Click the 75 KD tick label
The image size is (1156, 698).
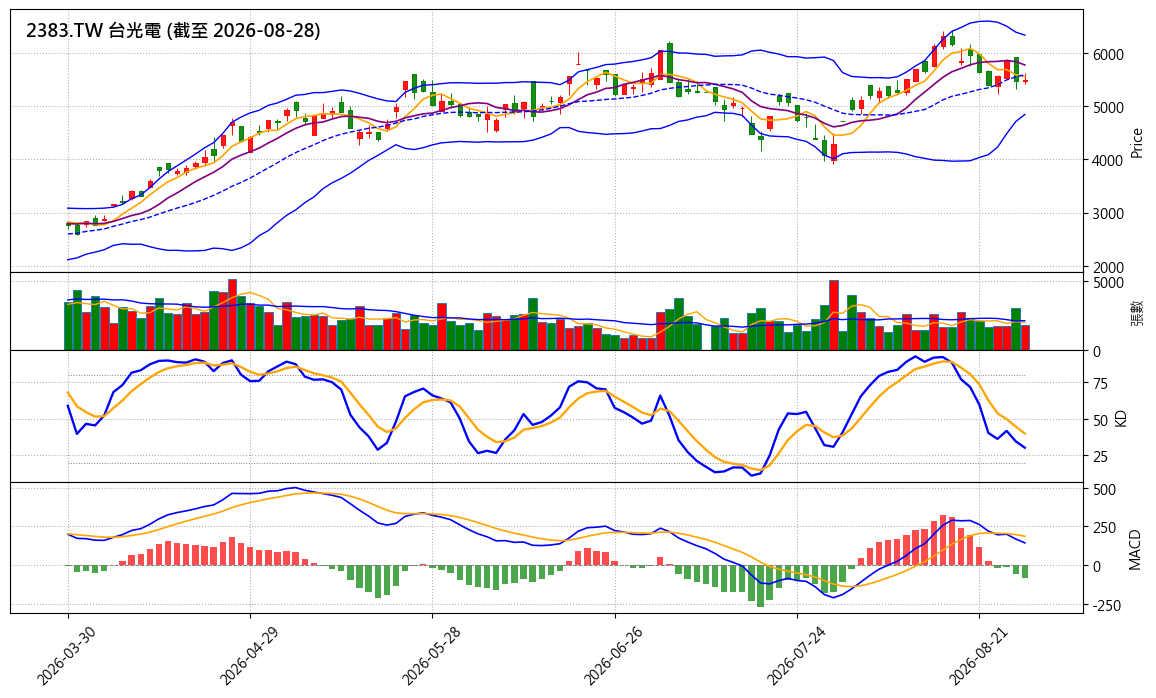coord(1101,384)
